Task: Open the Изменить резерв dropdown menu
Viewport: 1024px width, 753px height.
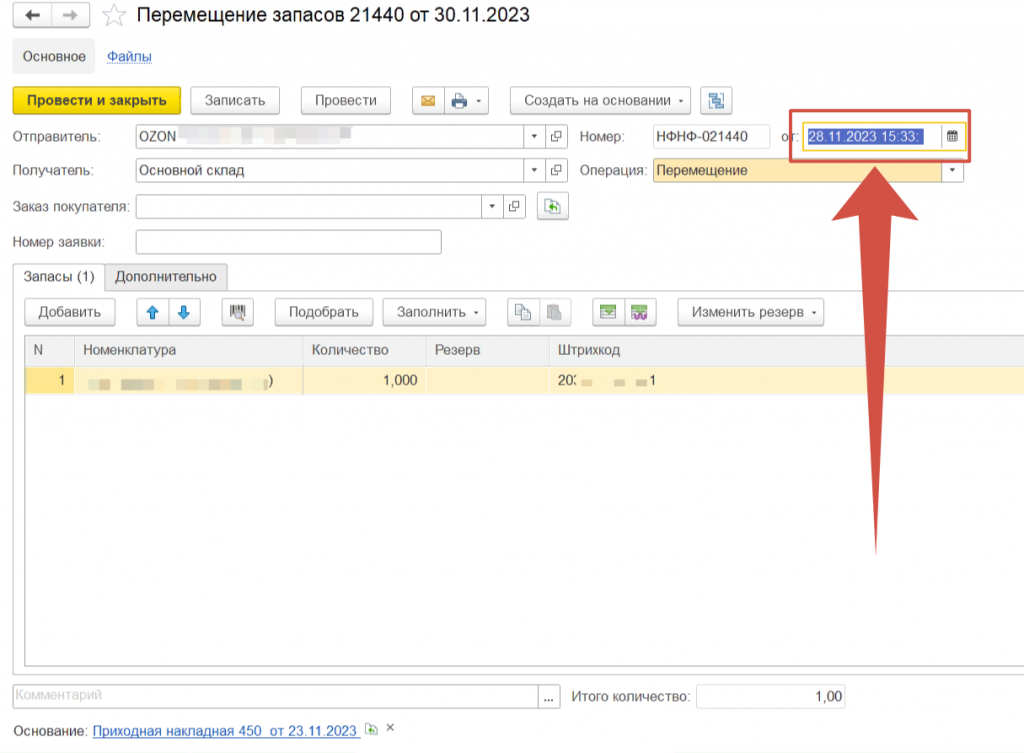Action: 750,312
